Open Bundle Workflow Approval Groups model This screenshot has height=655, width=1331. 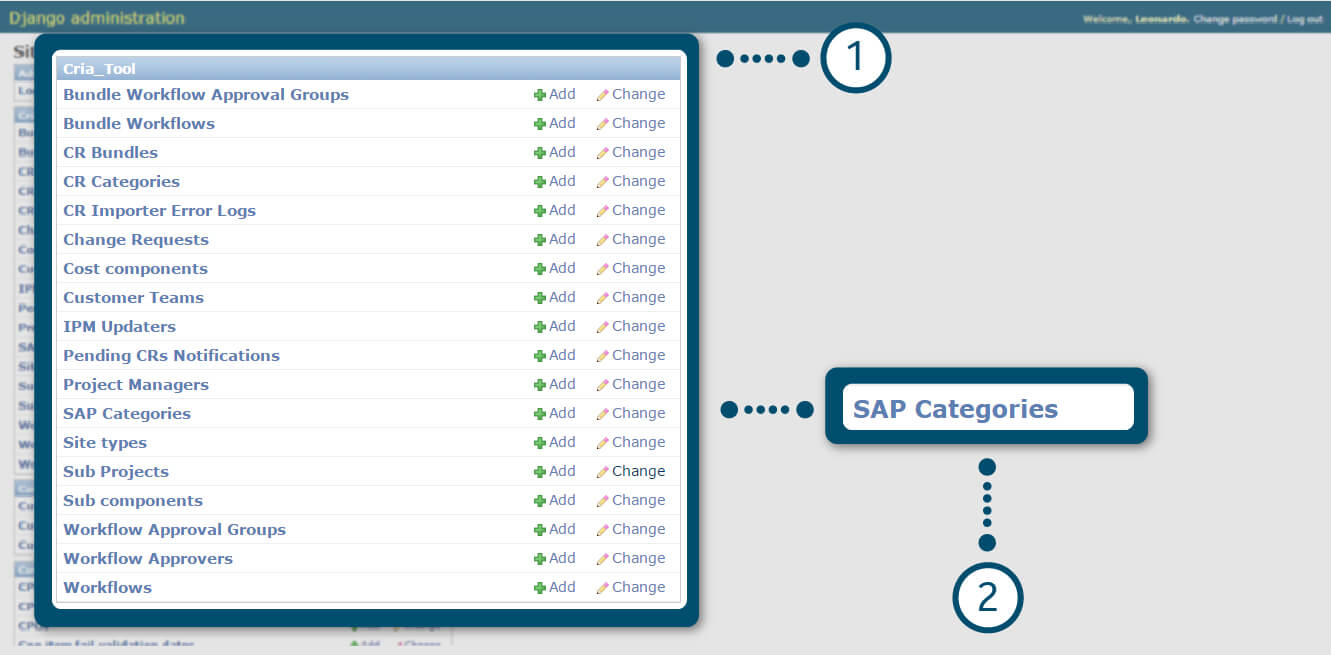(206, 95)
